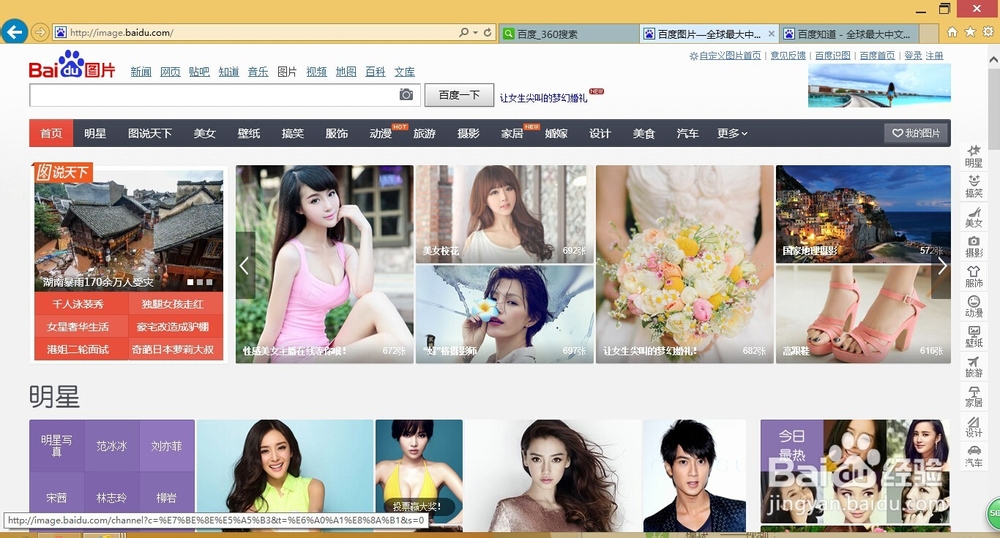Open the 新闻 link in top navigation

[141, 71]
